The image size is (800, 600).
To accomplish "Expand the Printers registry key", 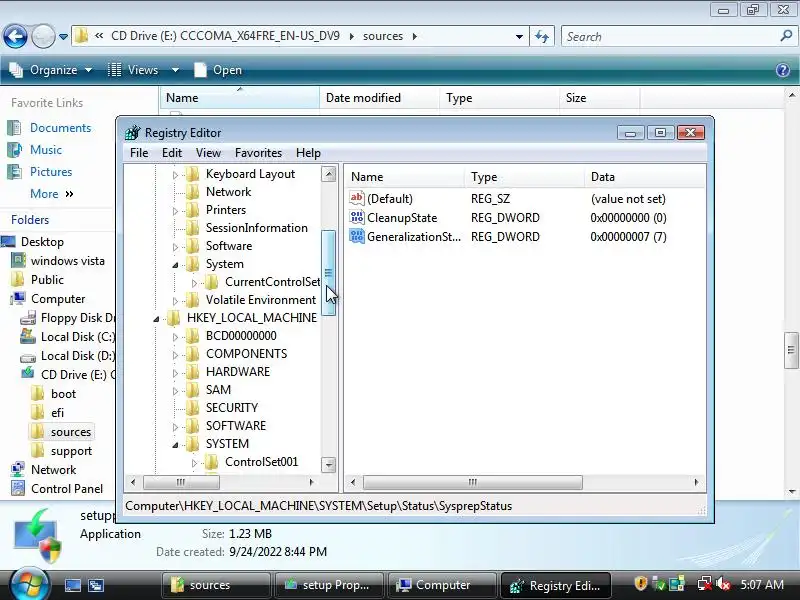I will [x=175, y=211].
